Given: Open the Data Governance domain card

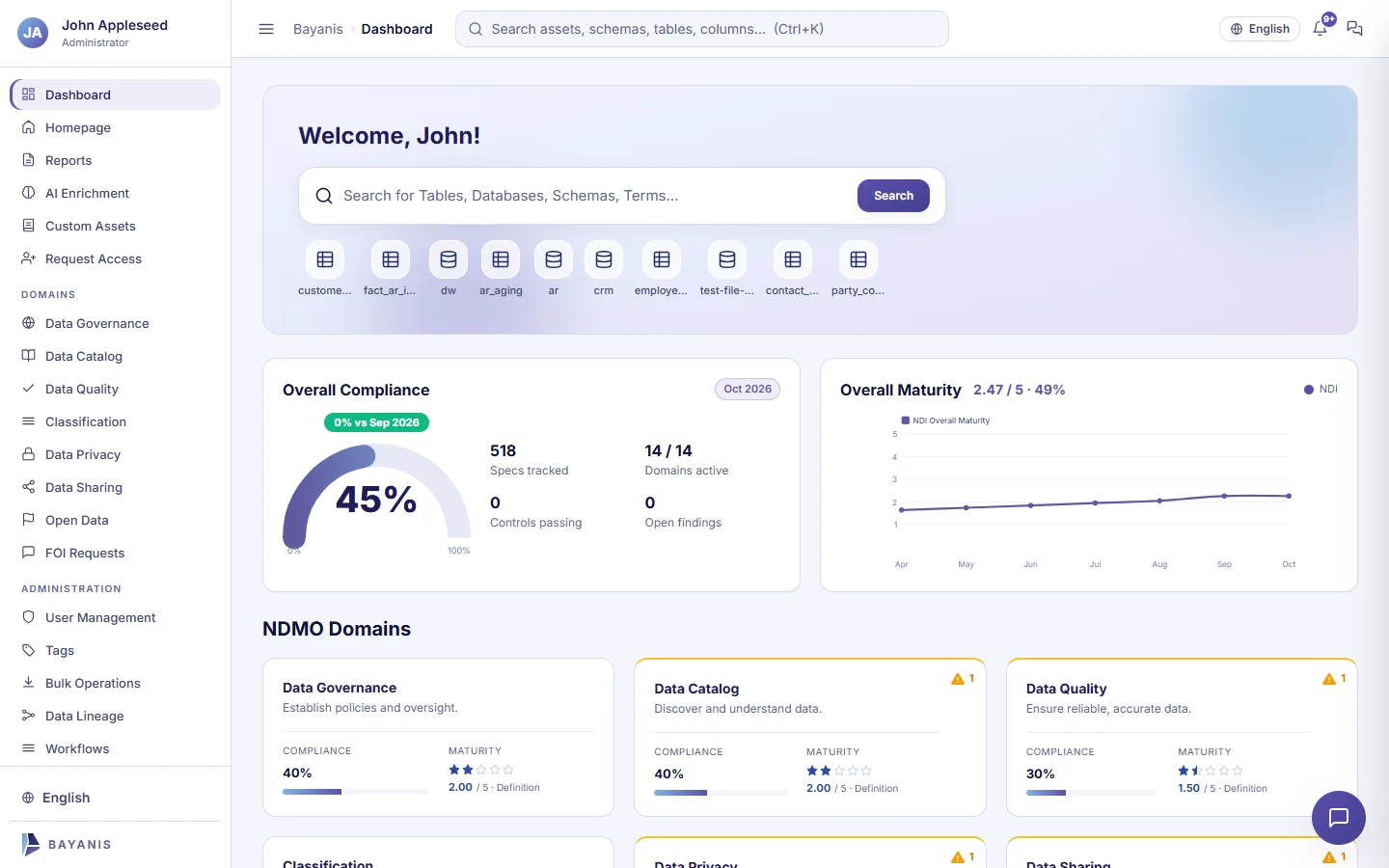Looking at the screenshot, I should [438, 737].
